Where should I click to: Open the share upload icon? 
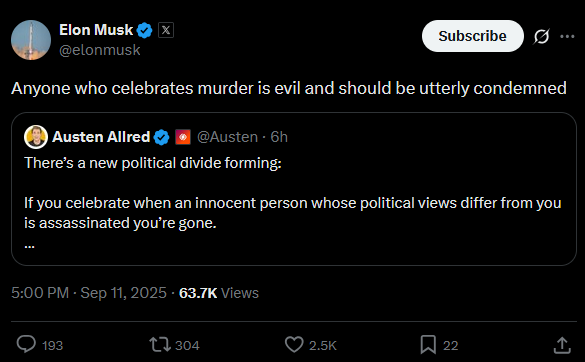[x=562, y=345]
